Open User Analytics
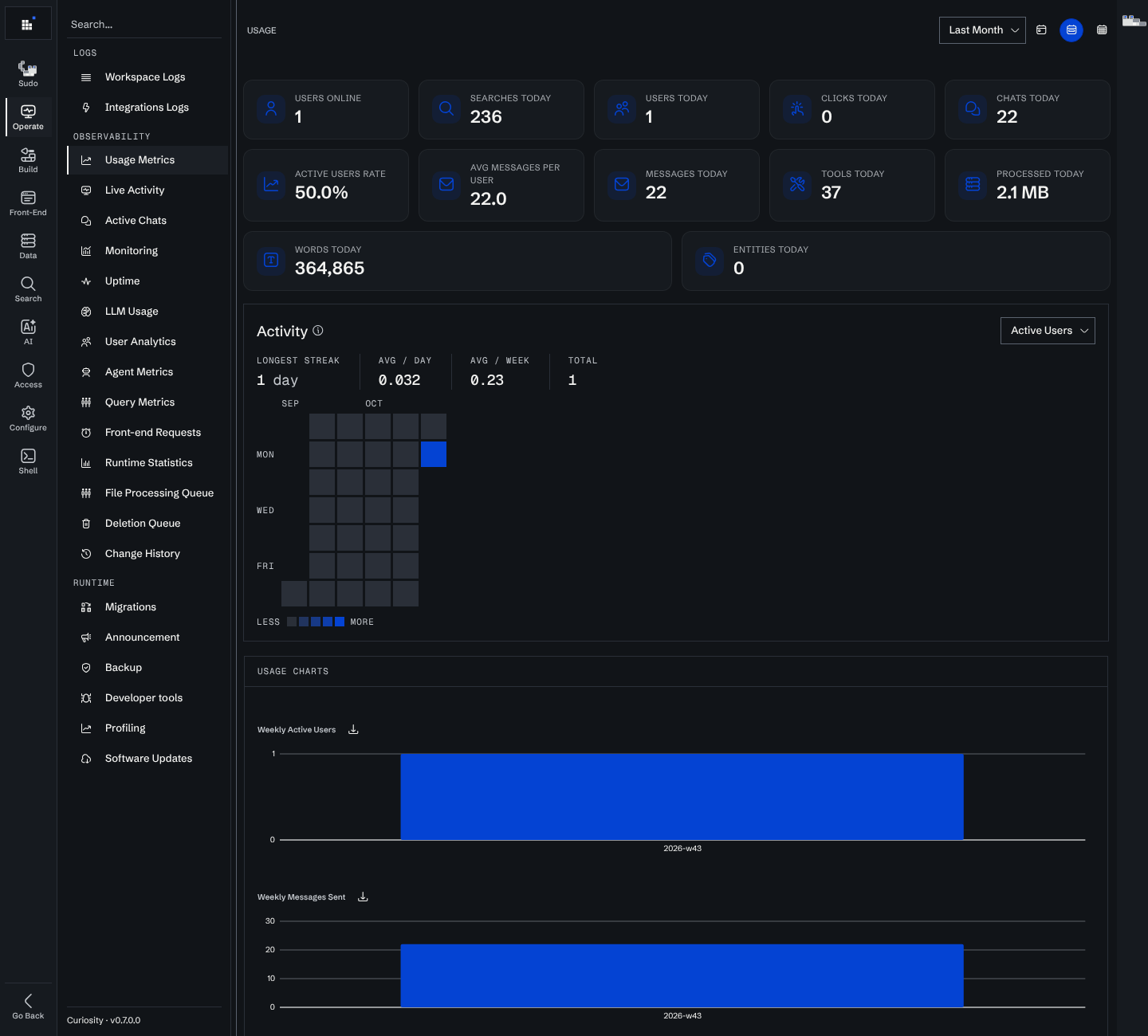The image size is (1148, 1036). tap(147, 341)
